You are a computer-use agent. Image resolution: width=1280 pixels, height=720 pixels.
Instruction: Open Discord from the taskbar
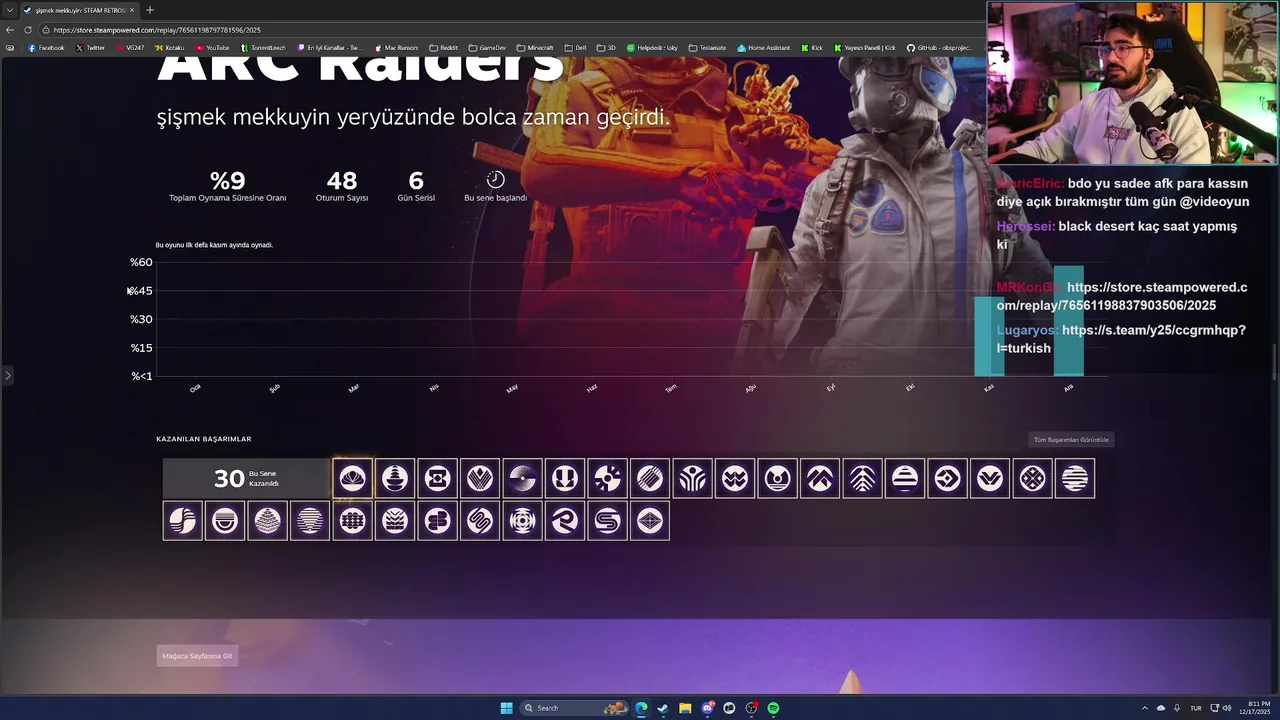click(x=707, y=708)
